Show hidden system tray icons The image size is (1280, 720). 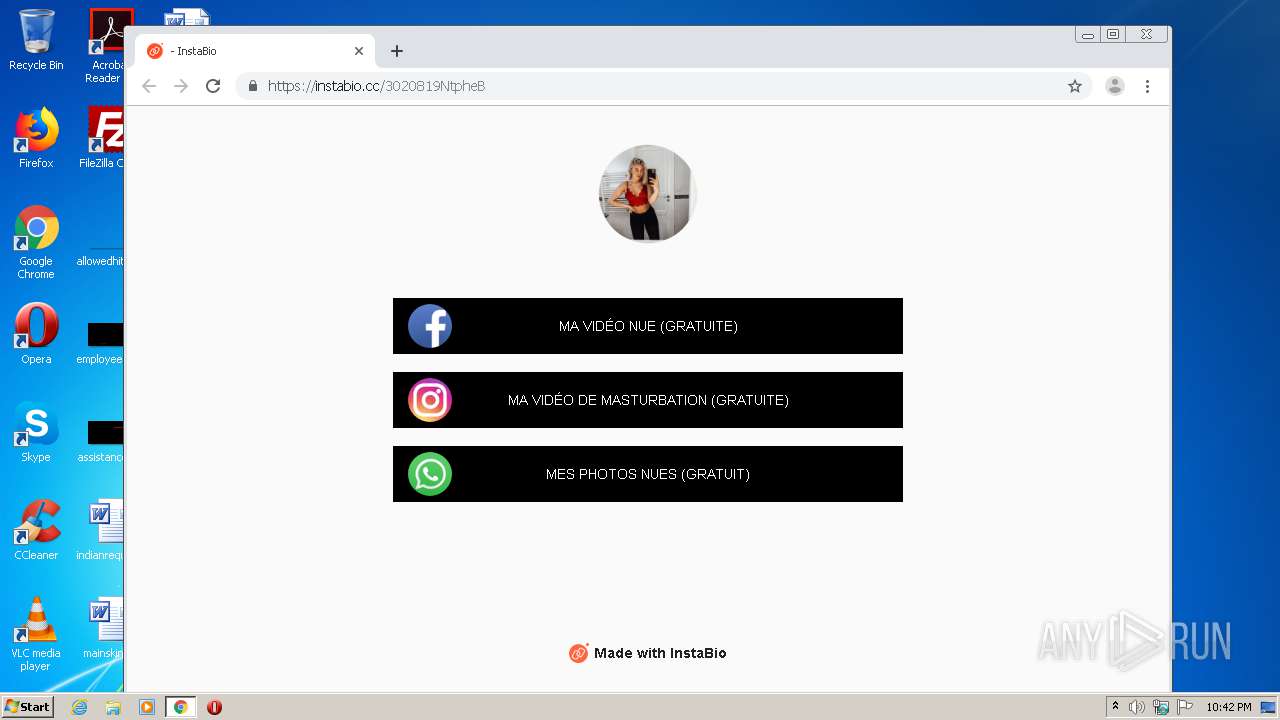1115,707
